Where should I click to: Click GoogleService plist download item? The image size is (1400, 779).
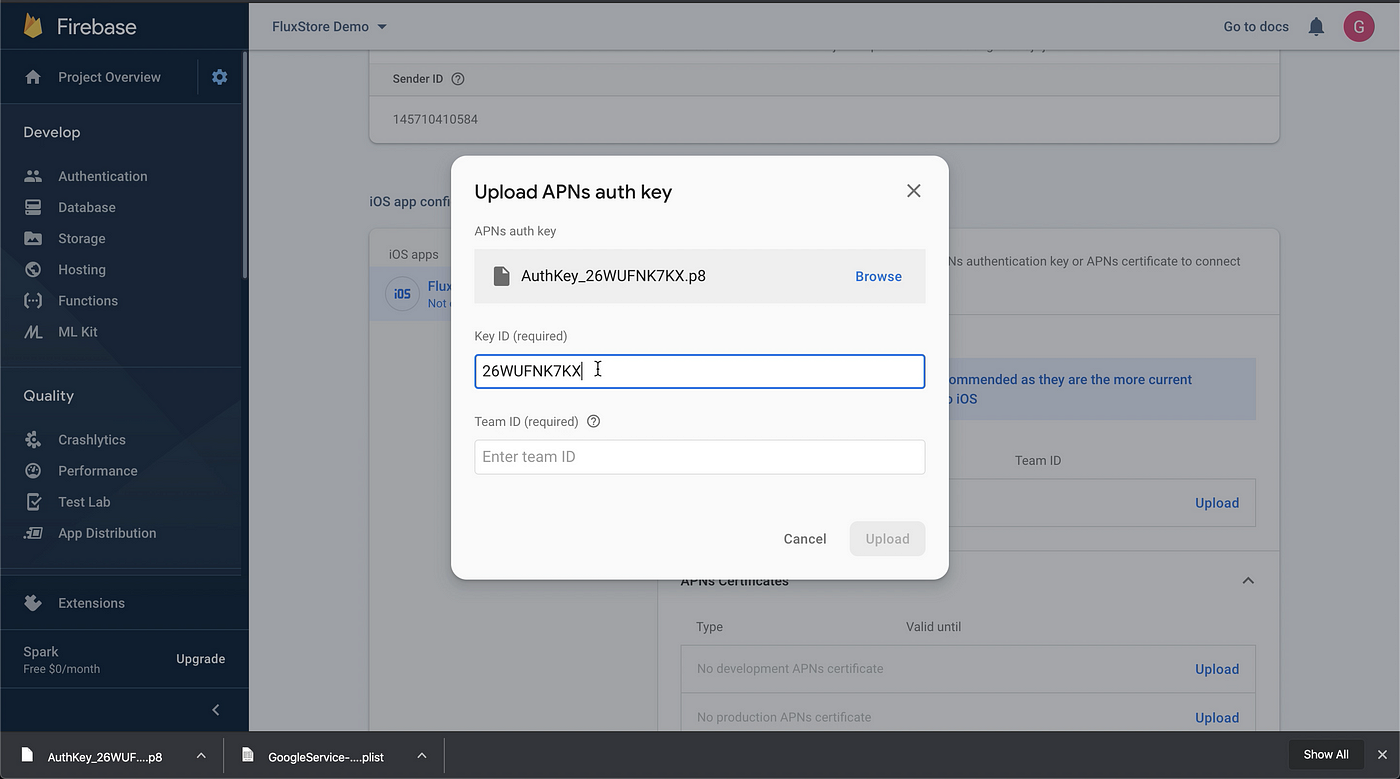click(326, 756)
